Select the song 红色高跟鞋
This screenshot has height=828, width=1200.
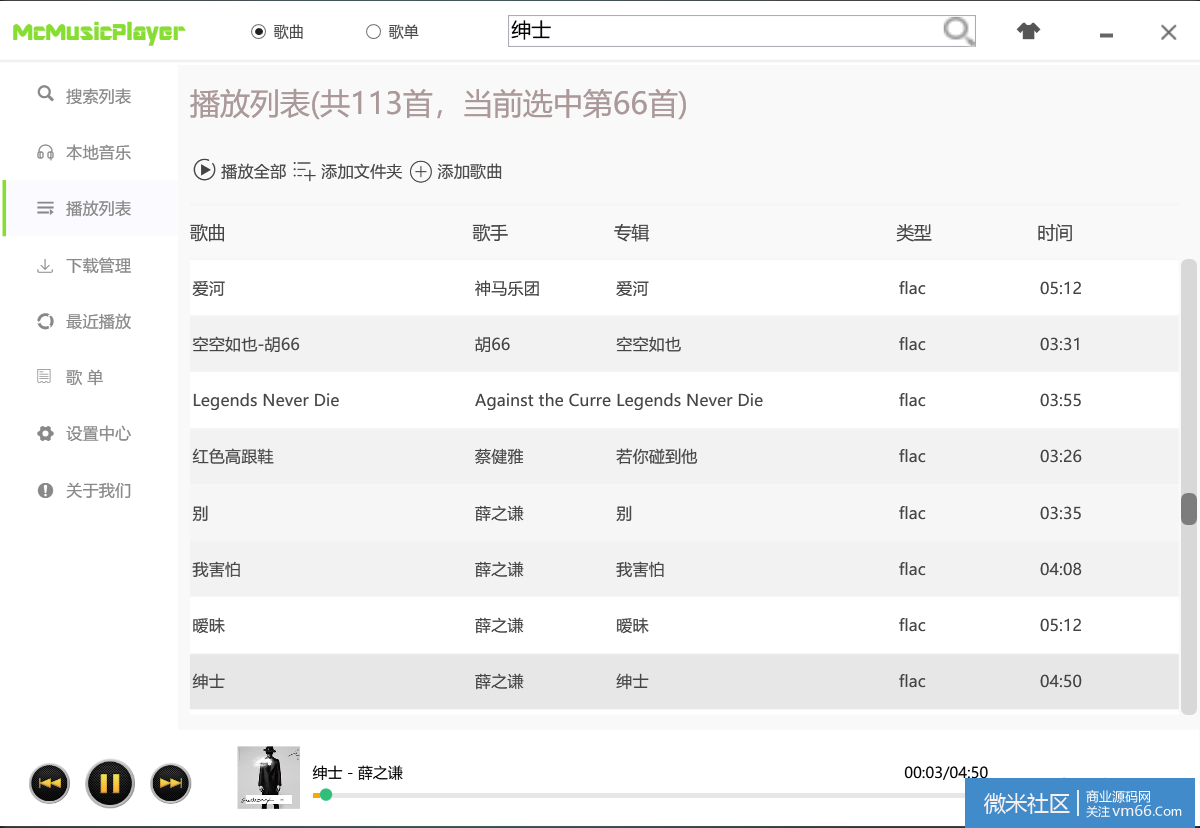coord(684,456)
